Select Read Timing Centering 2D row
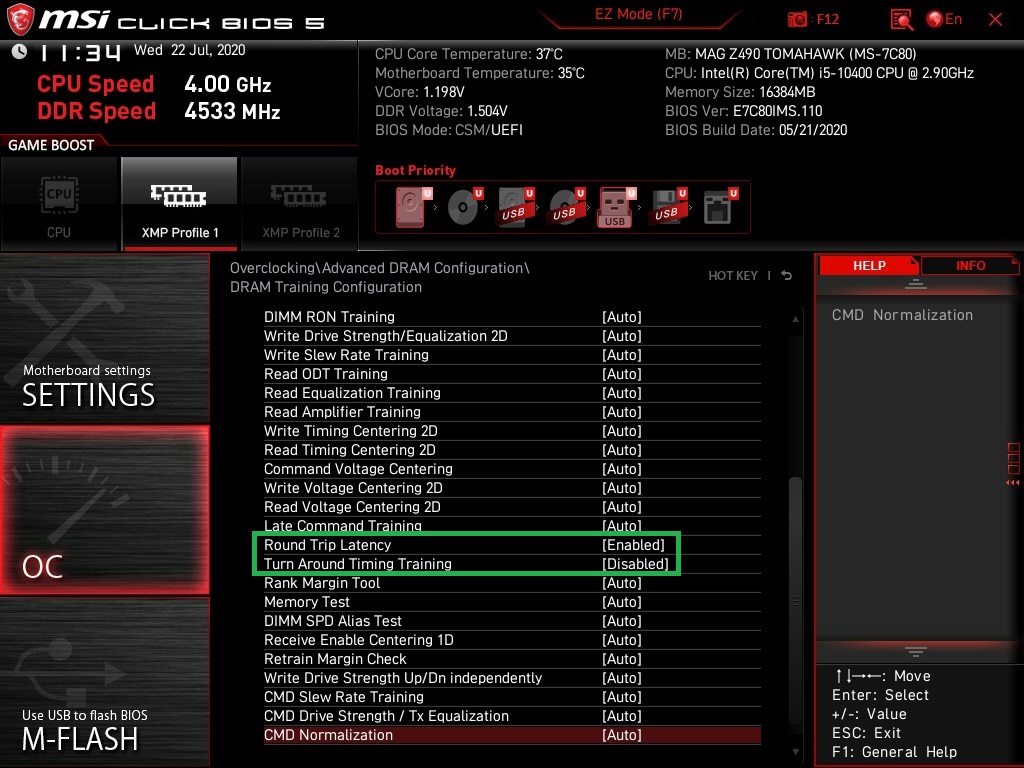 (x=512, y=449)
